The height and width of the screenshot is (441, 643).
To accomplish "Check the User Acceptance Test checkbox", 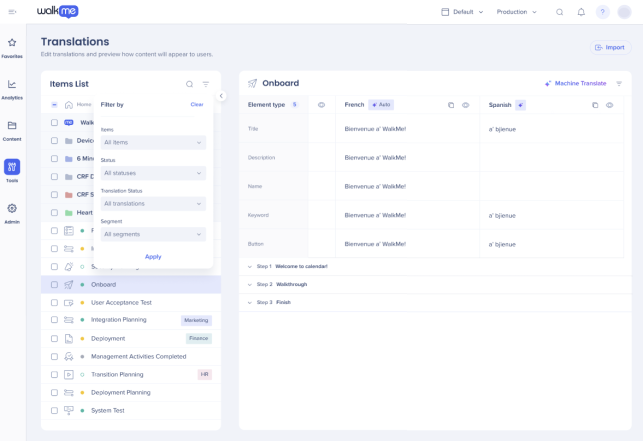I will tap(54, 303).
